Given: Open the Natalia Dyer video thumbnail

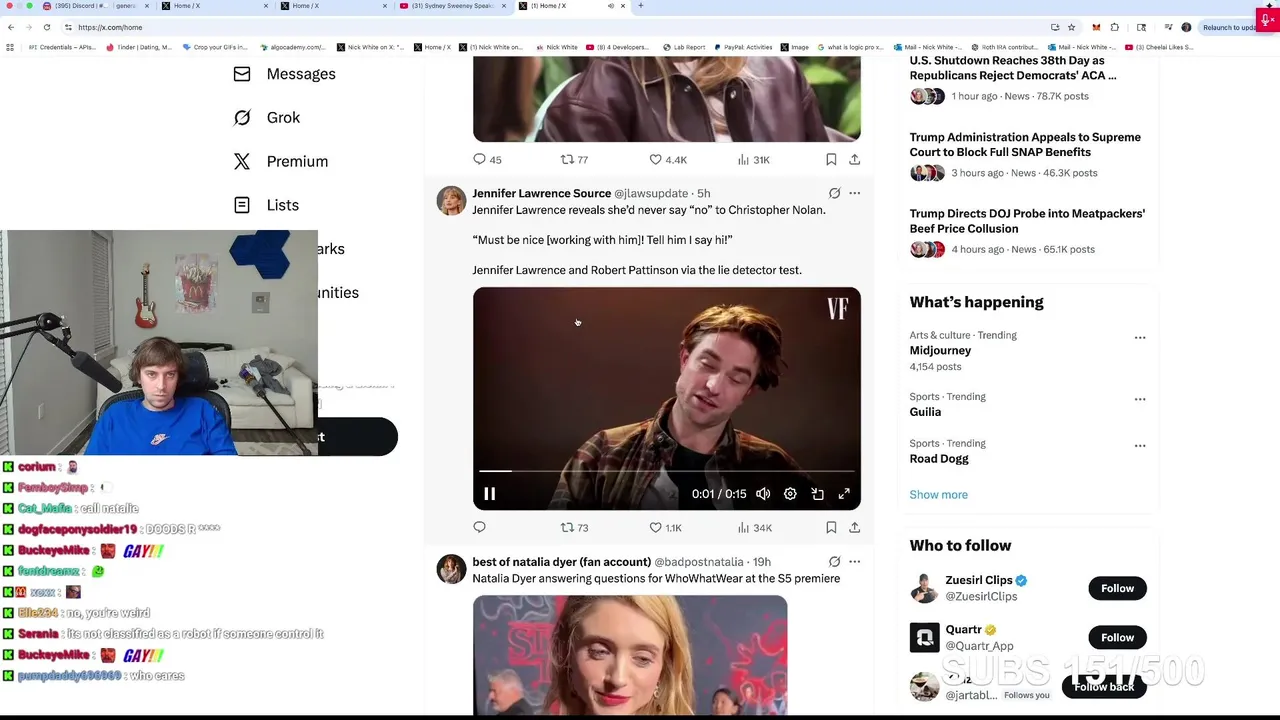Looking at the screenshot, I should (x=630, y=656).
